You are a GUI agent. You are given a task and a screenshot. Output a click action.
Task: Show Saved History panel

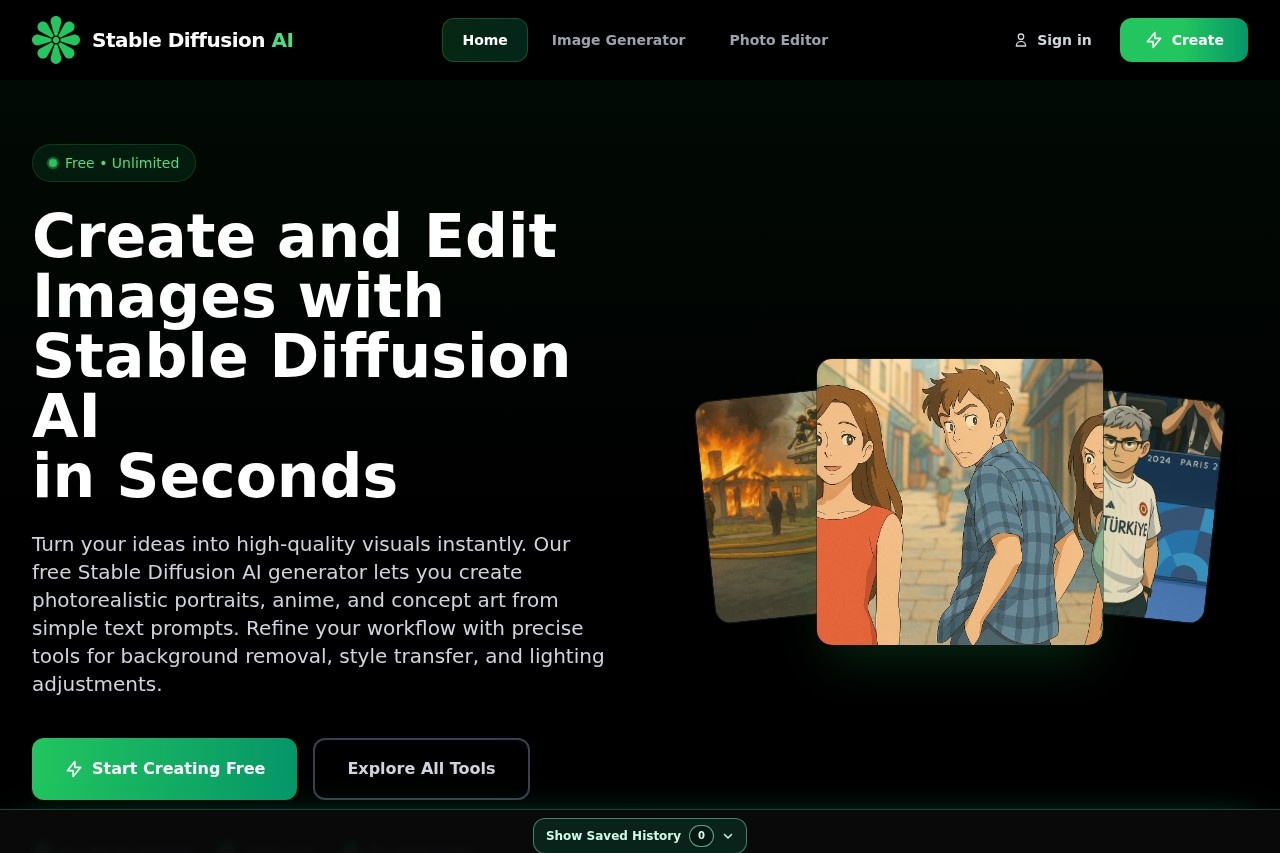(640, 836)
